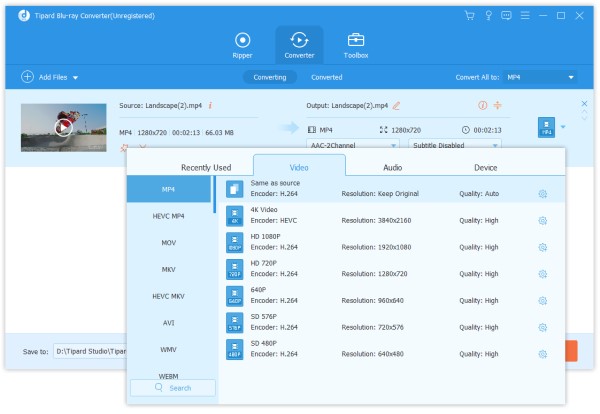Select the Converted tab
The height and width of the screenshot is (414, 600).
pyautogui.click(x=326, y=78)
